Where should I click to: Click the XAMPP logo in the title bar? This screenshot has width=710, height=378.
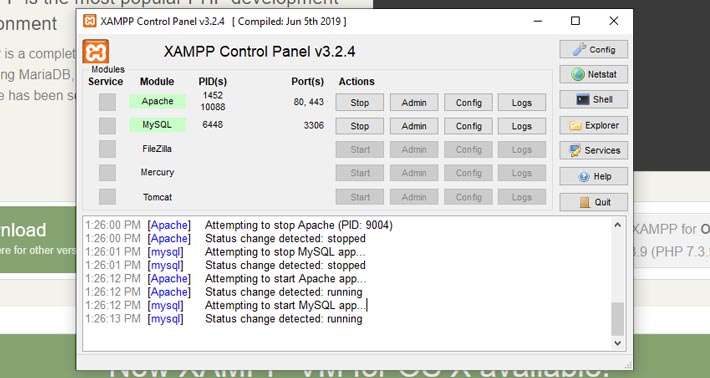[90, 21]
